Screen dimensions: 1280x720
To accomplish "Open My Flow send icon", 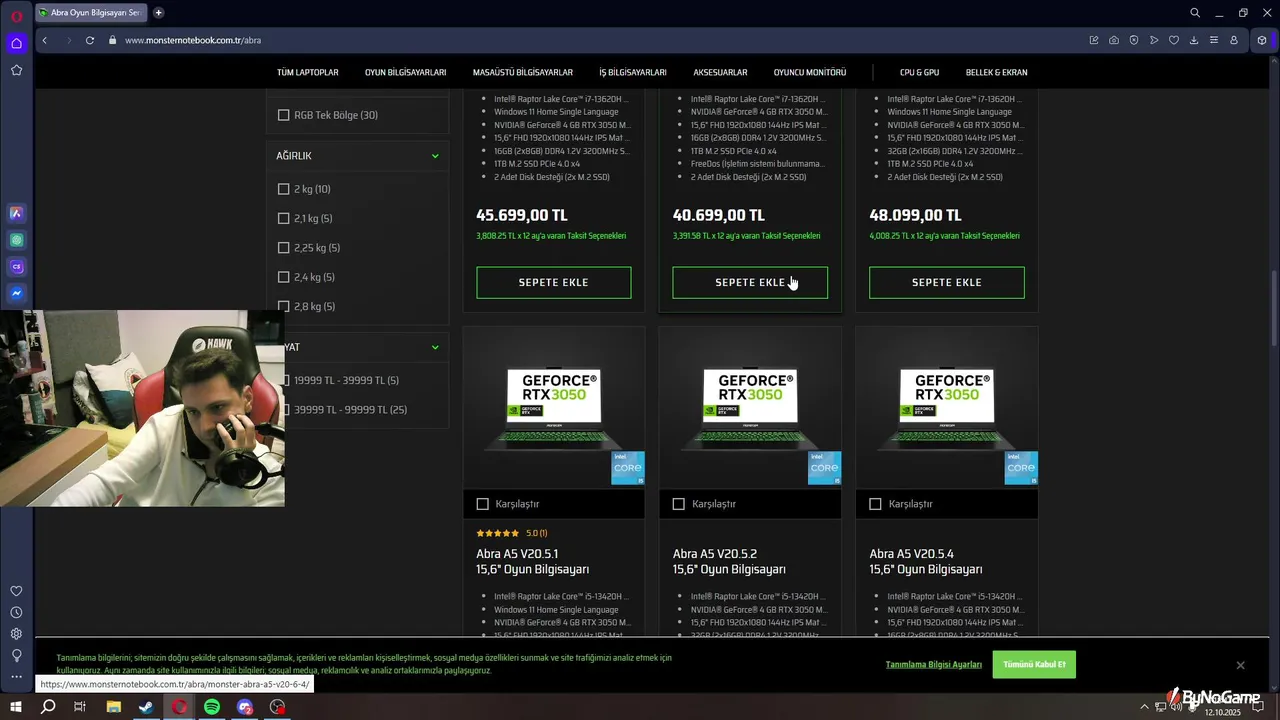I will [1154, 40].
